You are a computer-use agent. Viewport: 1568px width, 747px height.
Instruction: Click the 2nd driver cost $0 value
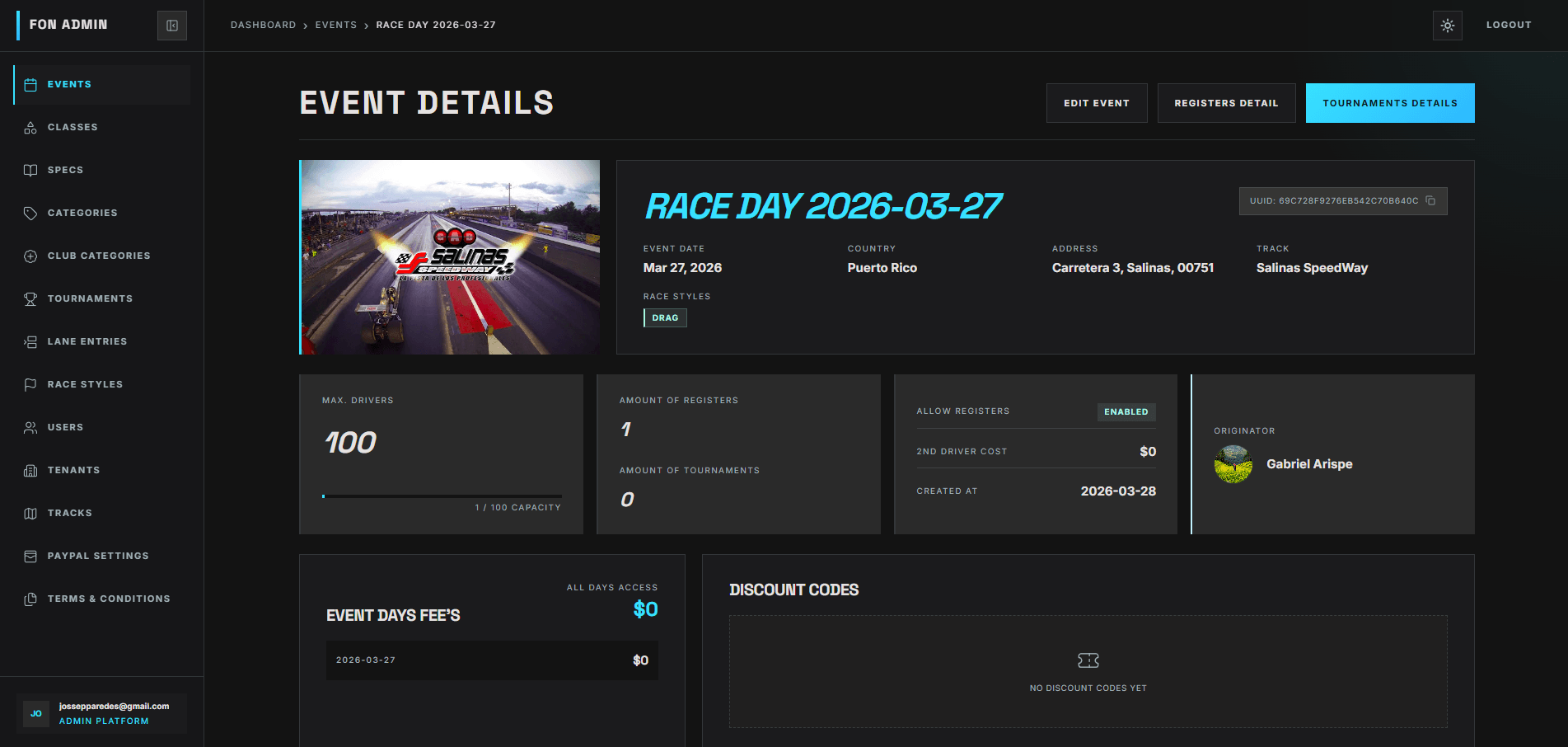(1148, 452)
